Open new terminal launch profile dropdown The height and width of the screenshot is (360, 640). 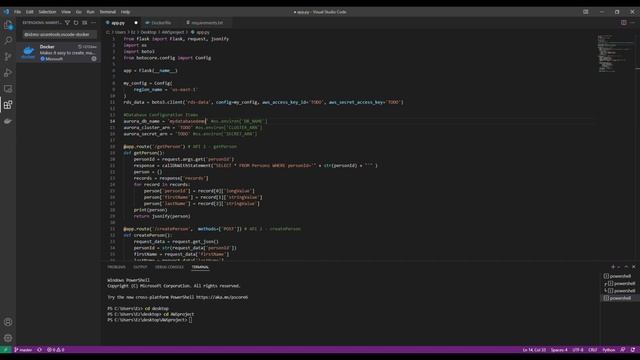point(619,267)
